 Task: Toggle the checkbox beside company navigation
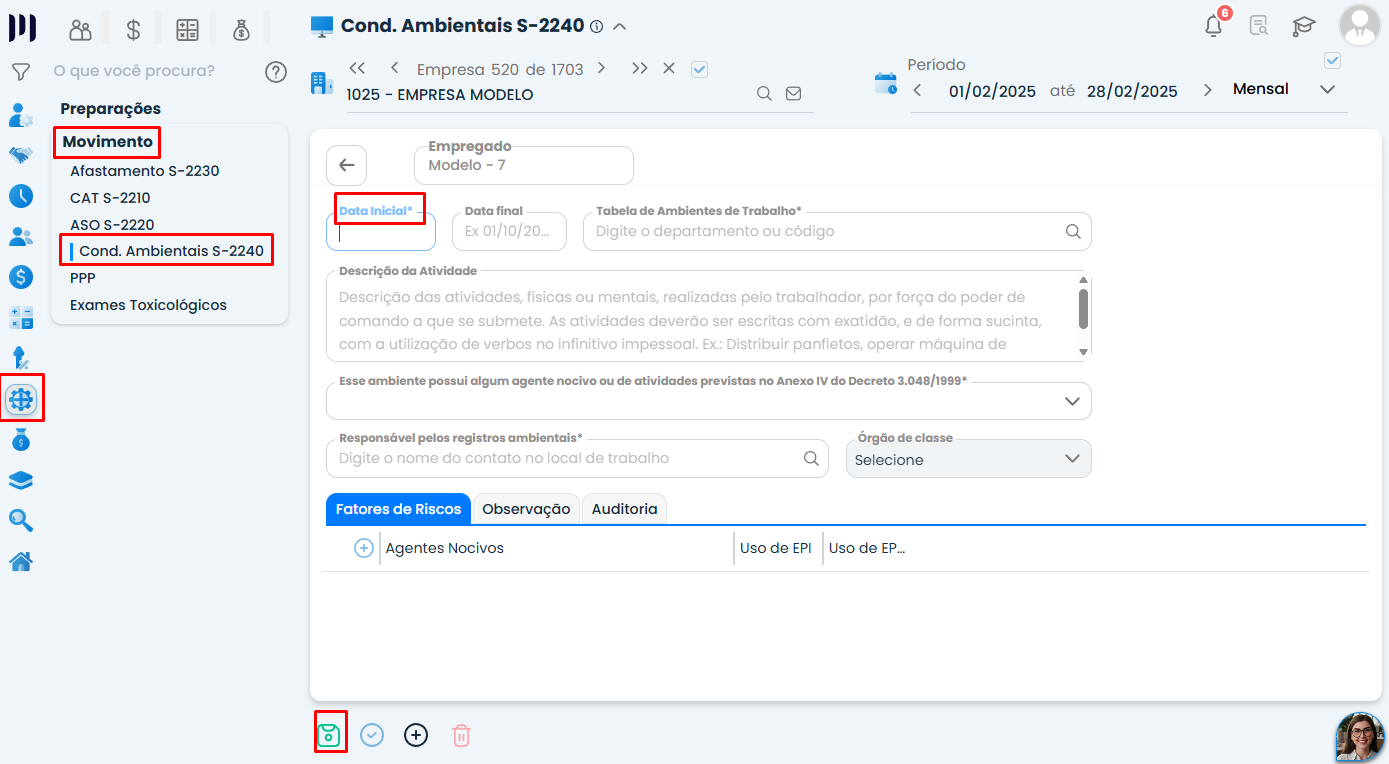[700, 69]
